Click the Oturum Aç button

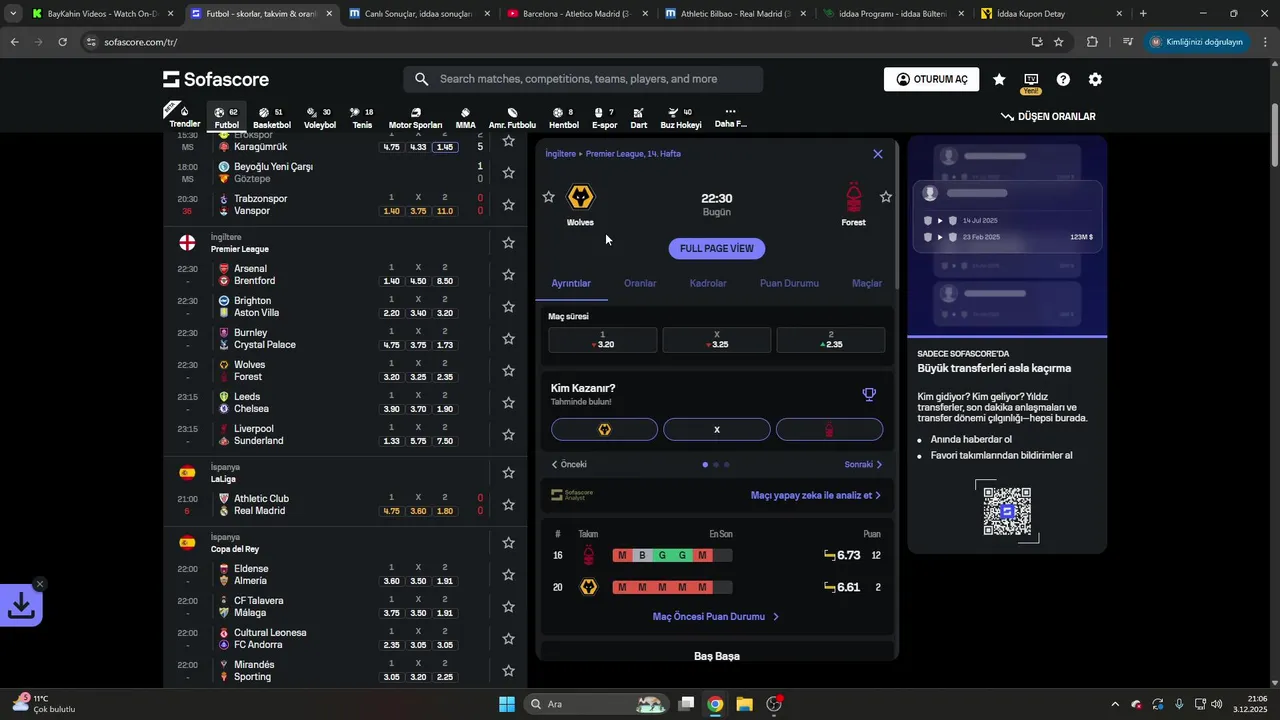click(x=931, y=79)
